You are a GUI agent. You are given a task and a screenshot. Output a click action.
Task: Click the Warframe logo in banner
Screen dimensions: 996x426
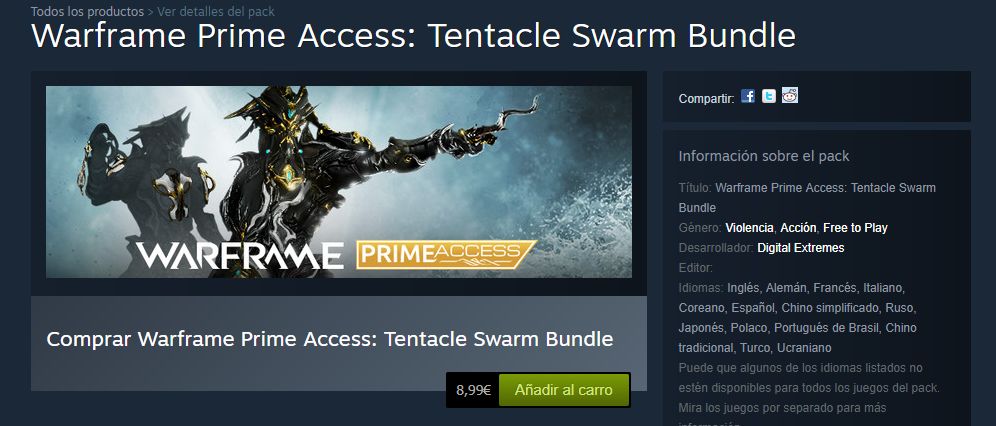239,255
